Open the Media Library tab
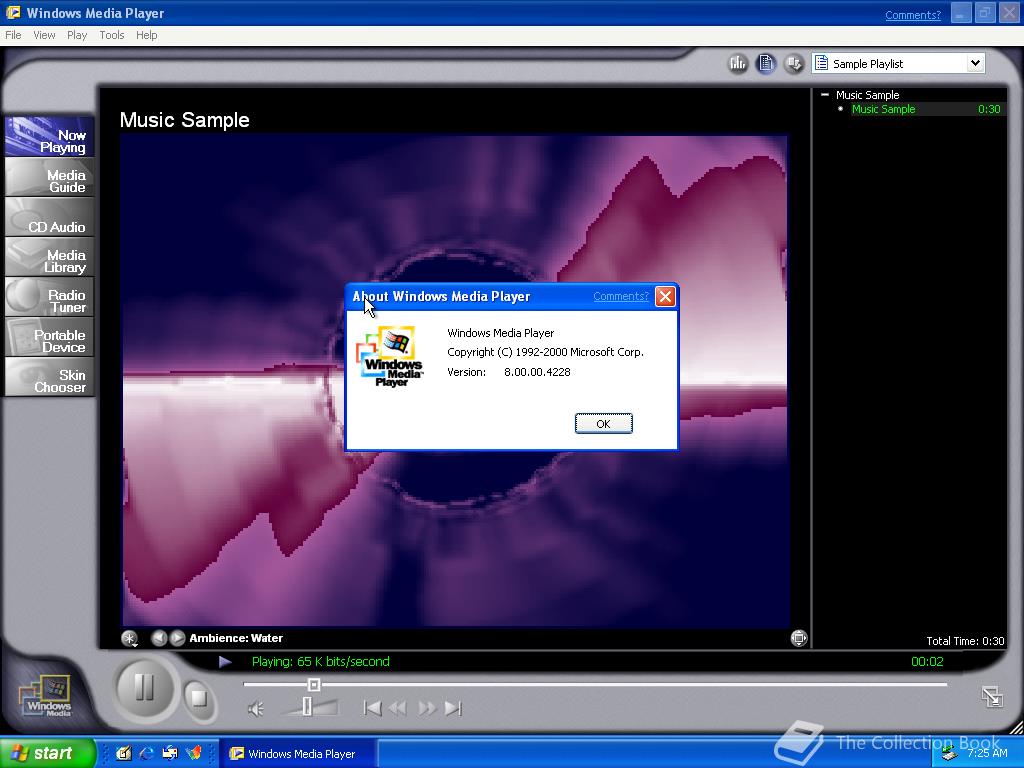Viewport: 1024px width, 768px height. coord(50,257)
